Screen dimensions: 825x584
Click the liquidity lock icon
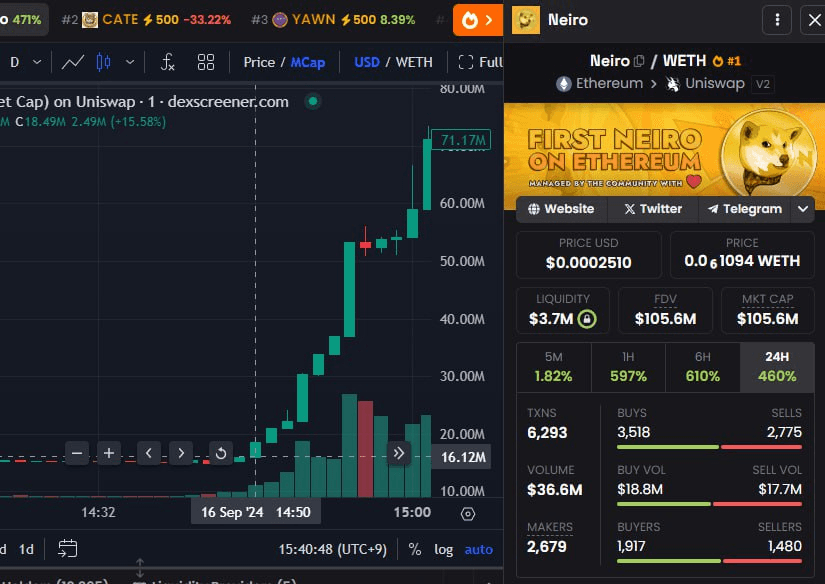point(587,319)
